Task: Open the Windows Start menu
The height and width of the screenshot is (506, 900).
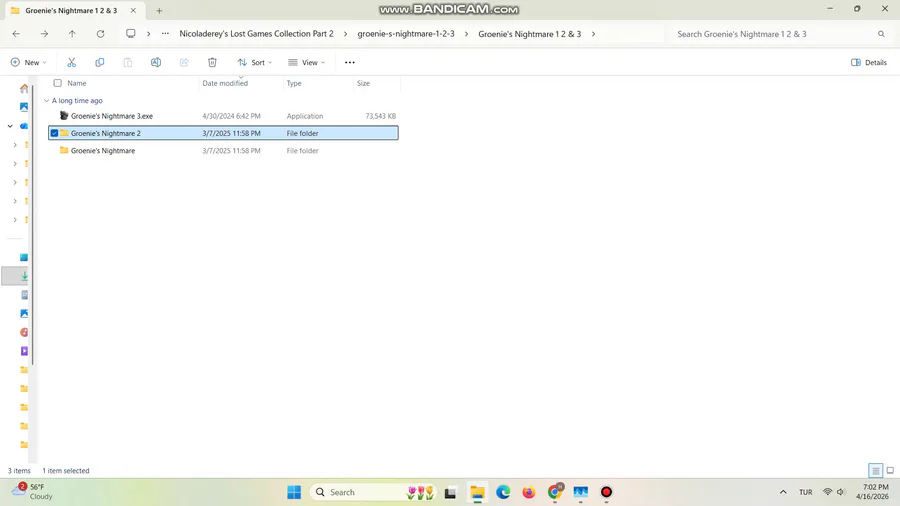Action: pos(294,492)
